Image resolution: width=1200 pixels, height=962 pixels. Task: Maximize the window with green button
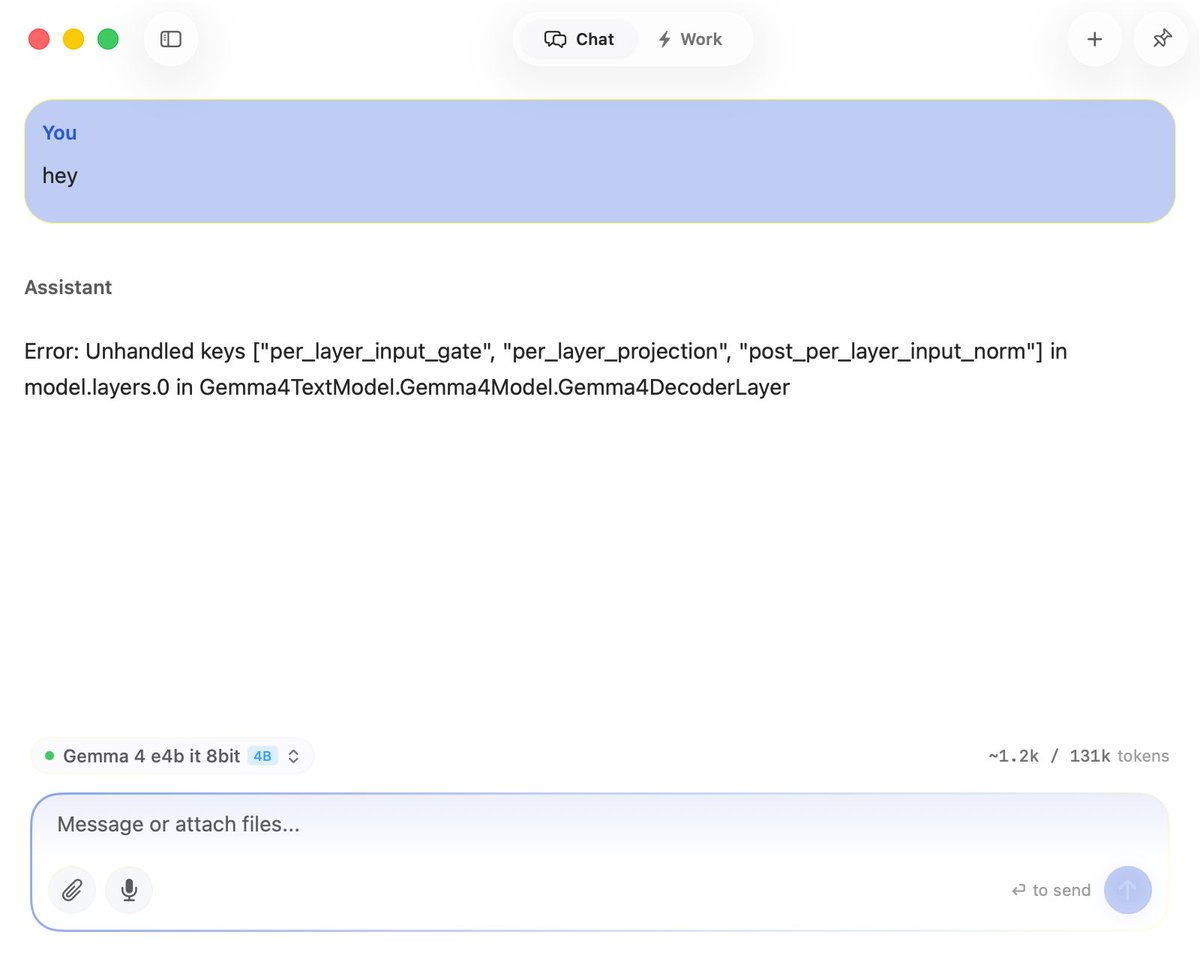(x=108, y=39)
